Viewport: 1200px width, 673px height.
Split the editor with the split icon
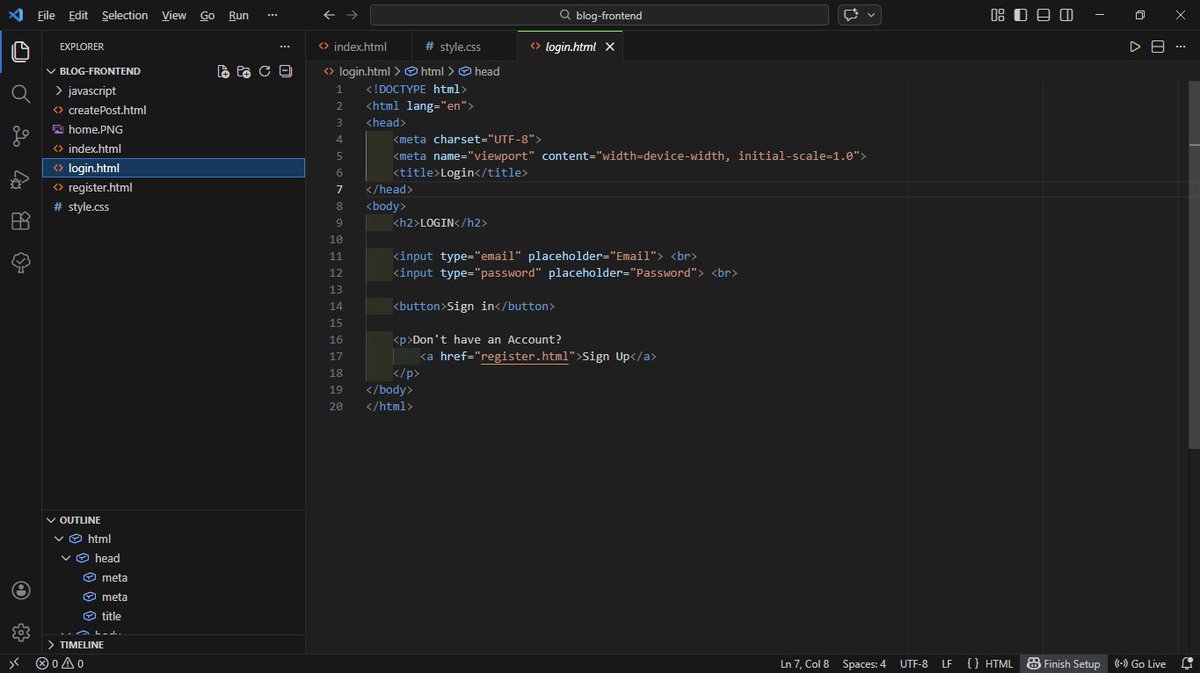(x=1158, y=47)
